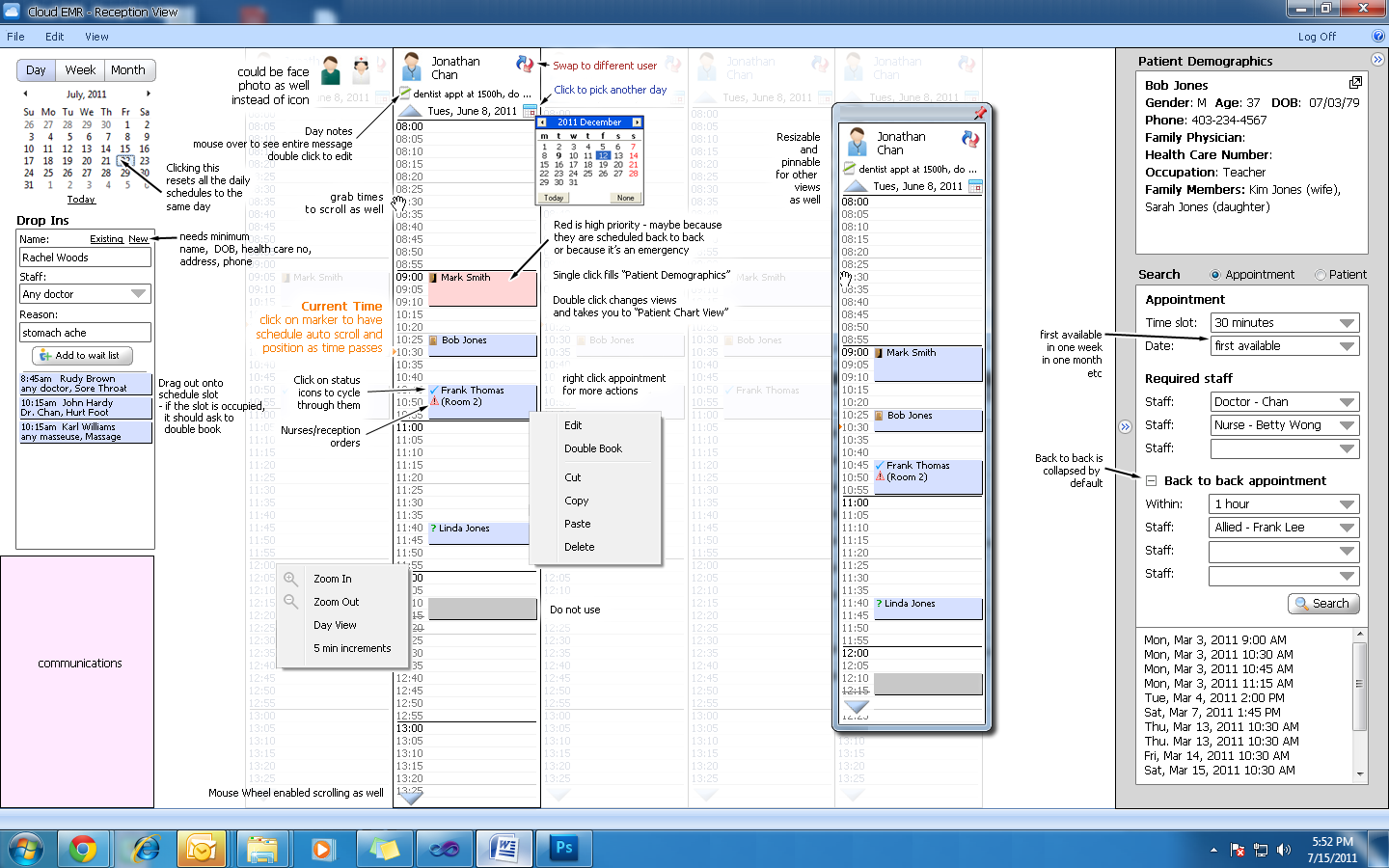Click Linda Jones question icon in main schedule
This screenshot has width=1389, height=868.
[x=433, y=529]
